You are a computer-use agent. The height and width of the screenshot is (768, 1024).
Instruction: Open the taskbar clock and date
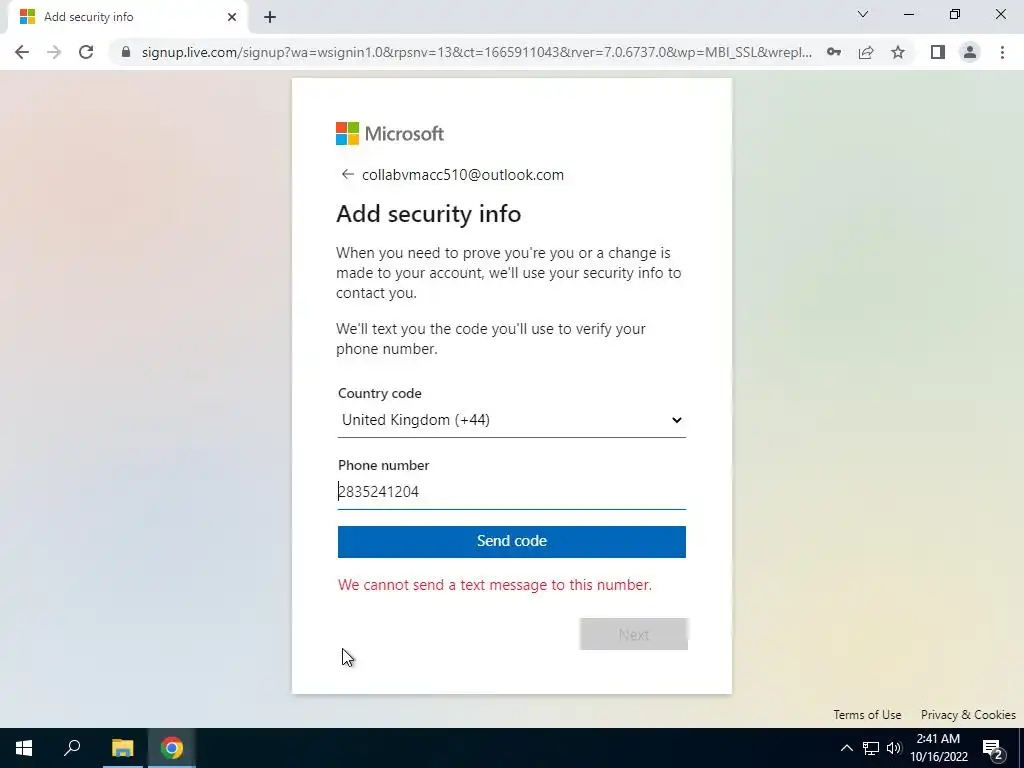[938, 748]
